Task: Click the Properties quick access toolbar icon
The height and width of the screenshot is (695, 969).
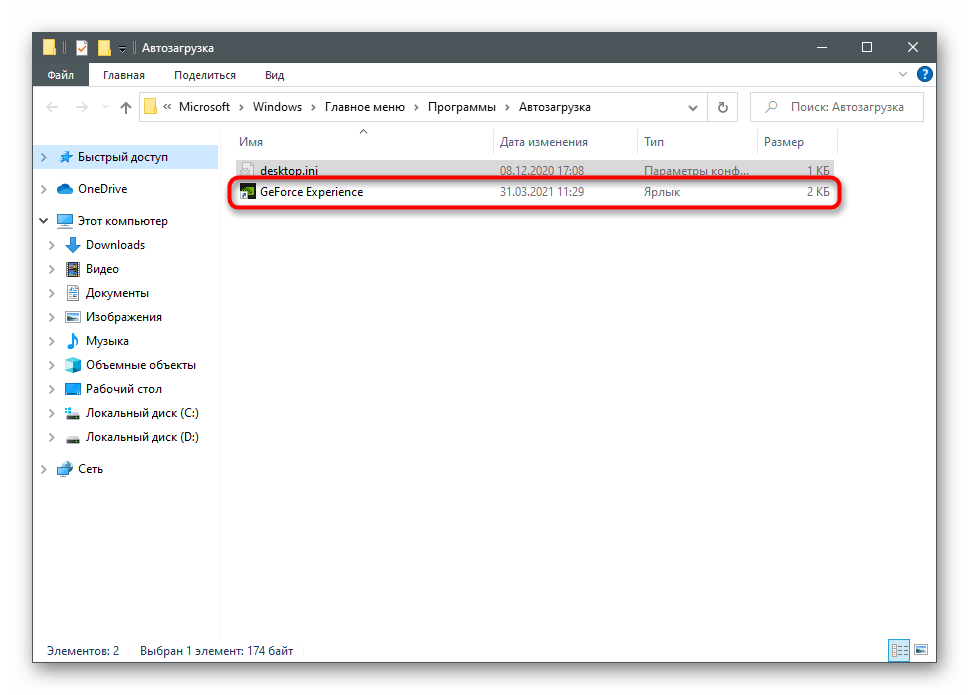Action: click(x=82, y=48)
